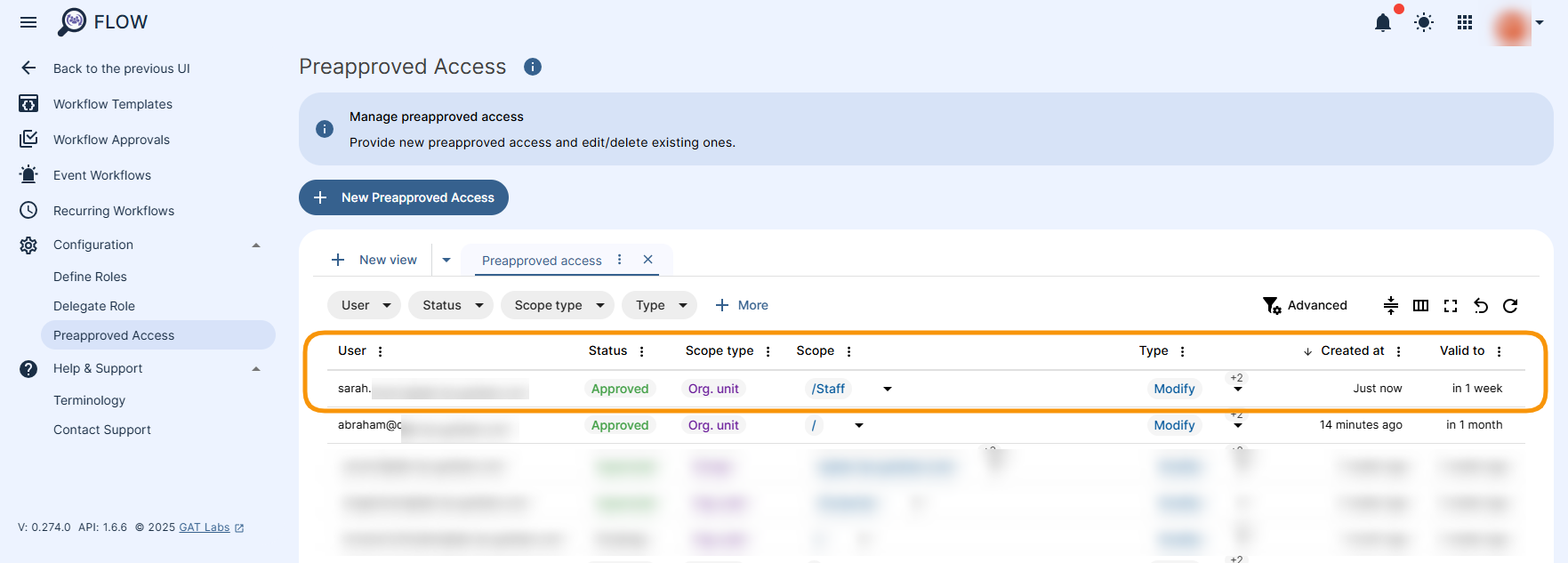This screenshot has width=1568, height=563.
Task: Open the Scope type filter dropdown
Action: (558, 305)
